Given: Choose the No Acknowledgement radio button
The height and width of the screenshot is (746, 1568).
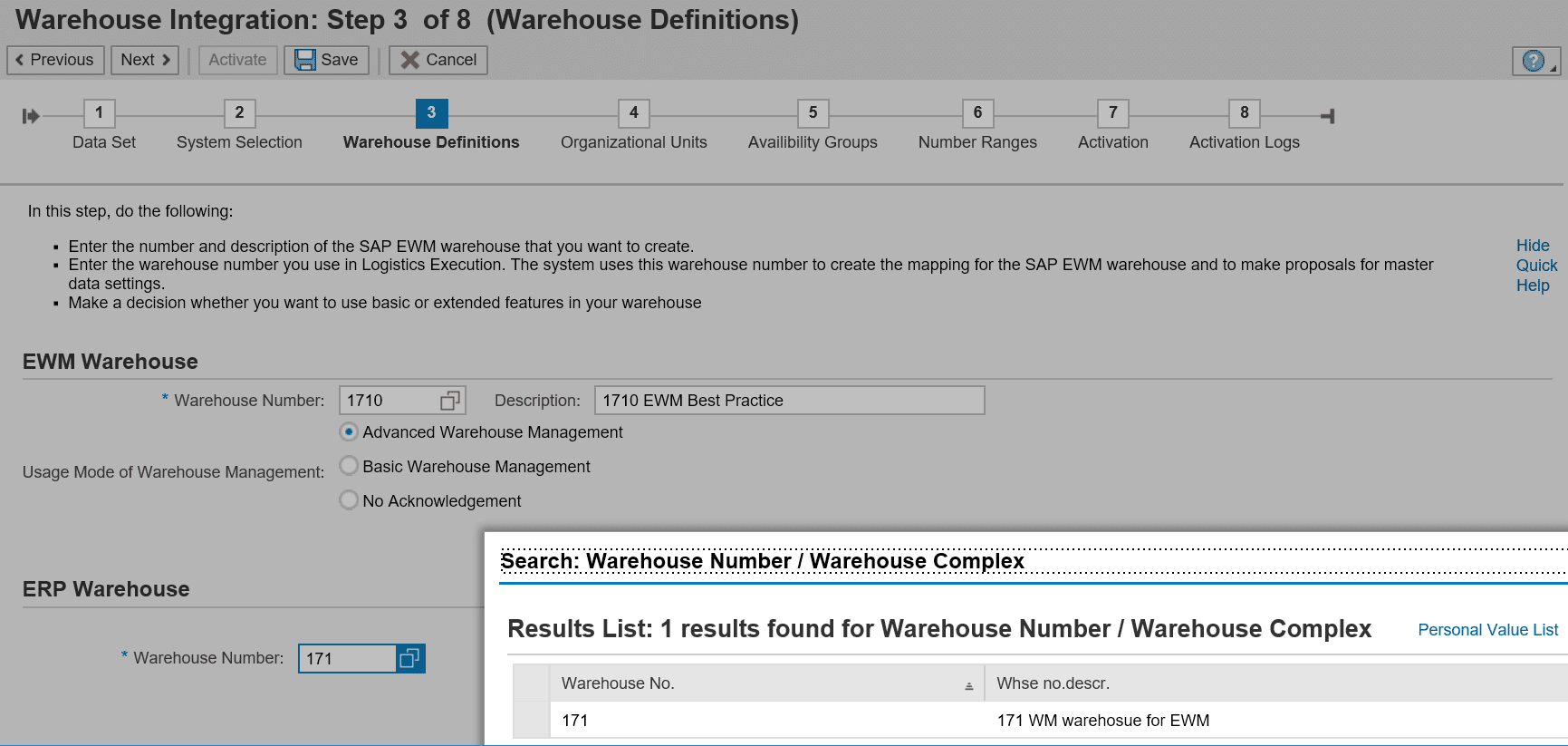Looking at the screenshot, I should pyautogui.click(x=349, y=500).
